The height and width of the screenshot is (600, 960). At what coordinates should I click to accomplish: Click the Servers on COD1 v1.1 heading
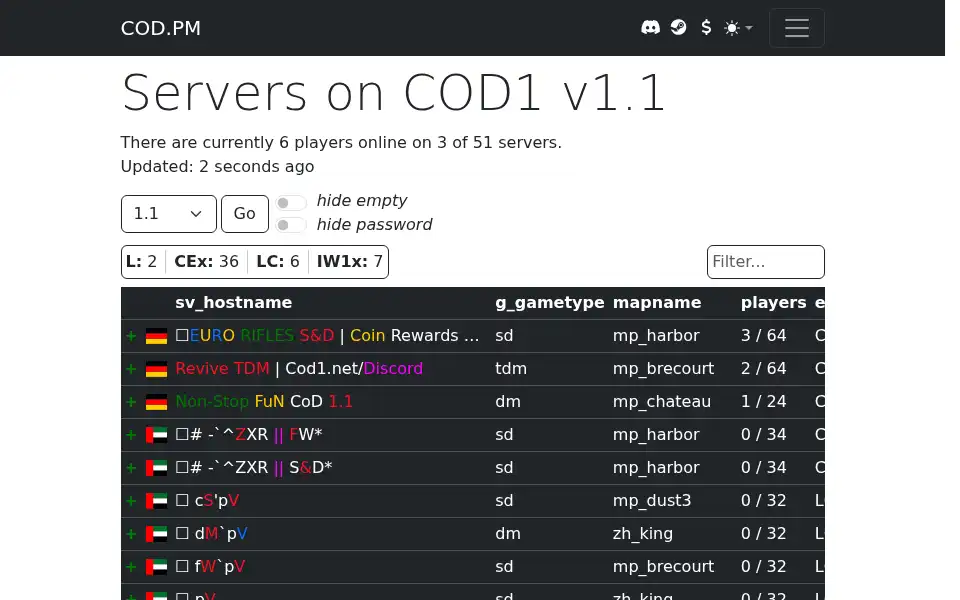point(393,92)
